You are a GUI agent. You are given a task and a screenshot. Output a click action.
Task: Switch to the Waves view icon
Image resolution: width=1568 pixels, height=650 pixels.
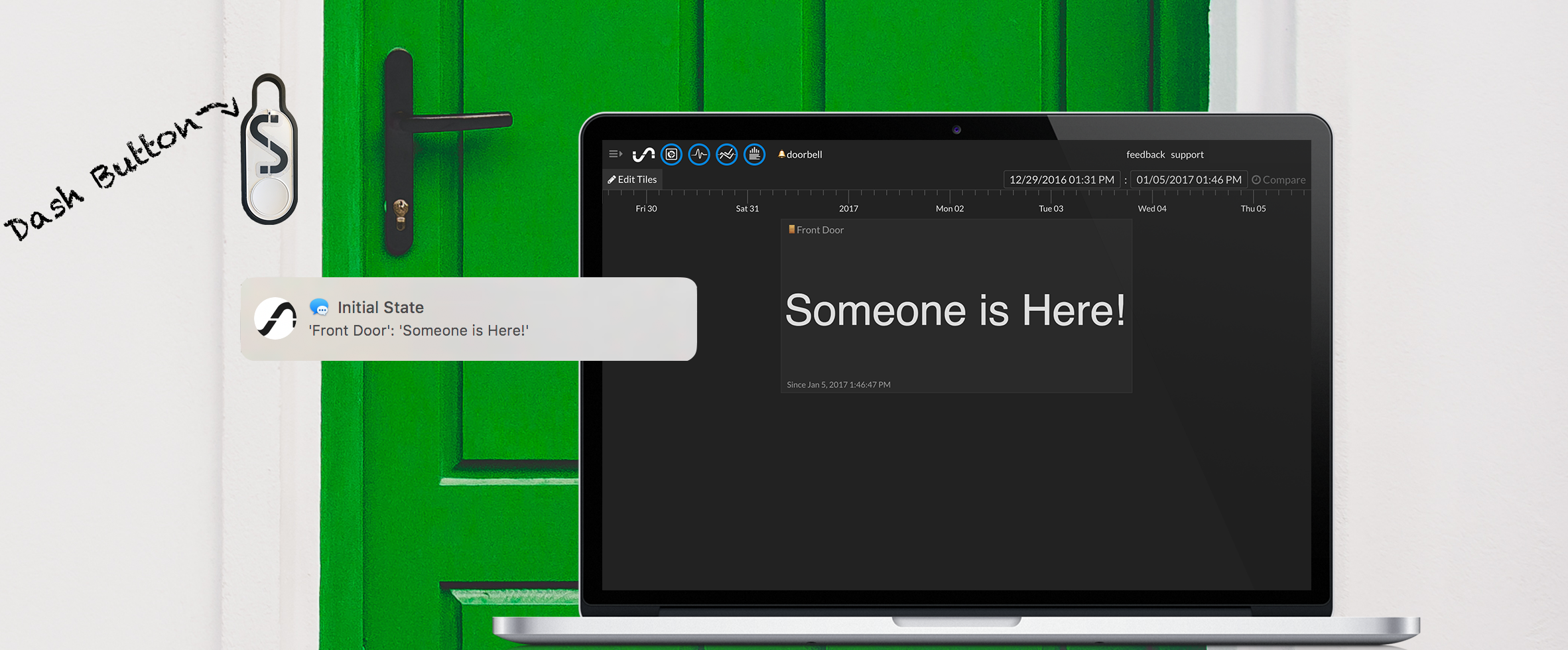pyautogui.click(x=699, y=155)
